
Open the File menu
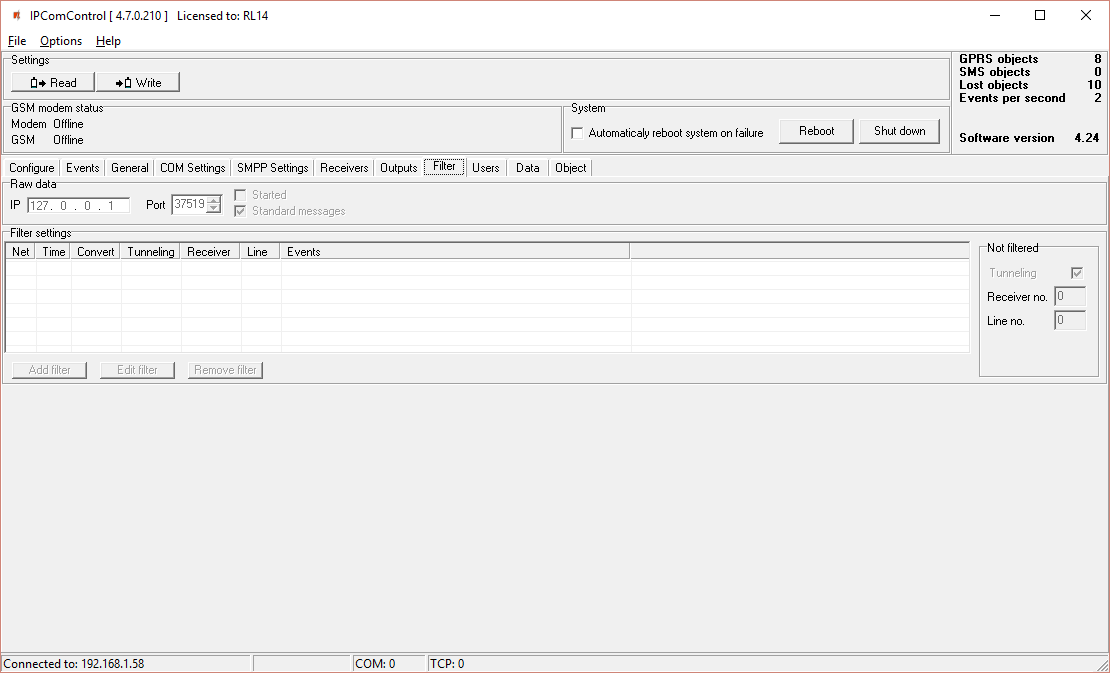[x=17, y=41]
